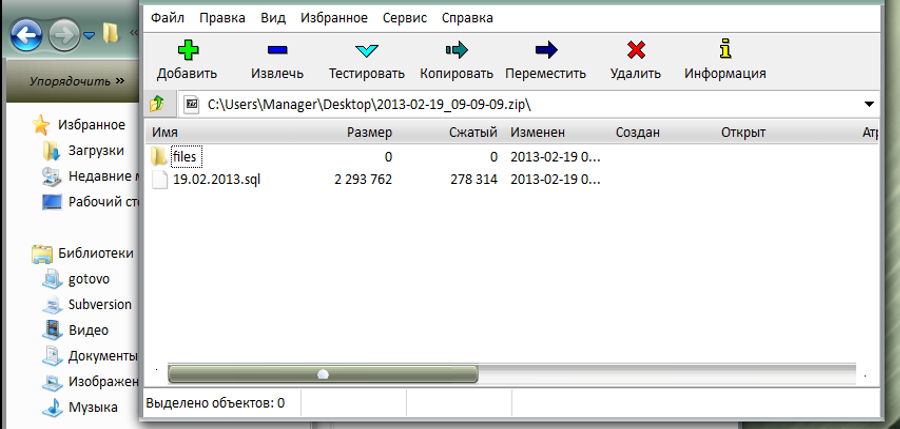Sort by Открыт column header
This screenshot has height=429, width=900.
coord(743,133)
